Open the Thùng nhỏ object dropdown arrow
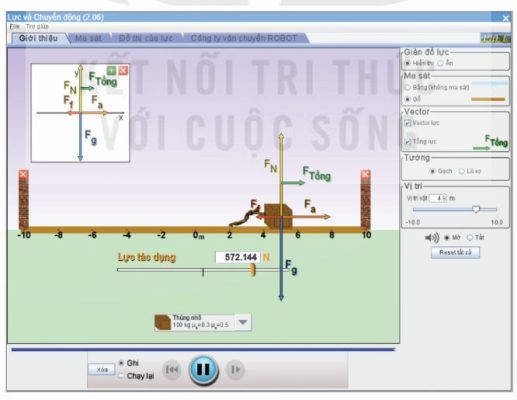Image resolution: width=517 pixels, height=400 pixels. click(x=243, y=322)
